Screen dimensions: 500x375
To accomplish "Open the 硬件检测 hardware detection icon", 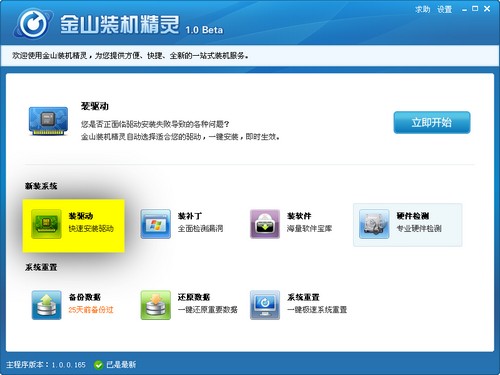I will [x=374, y=224].
